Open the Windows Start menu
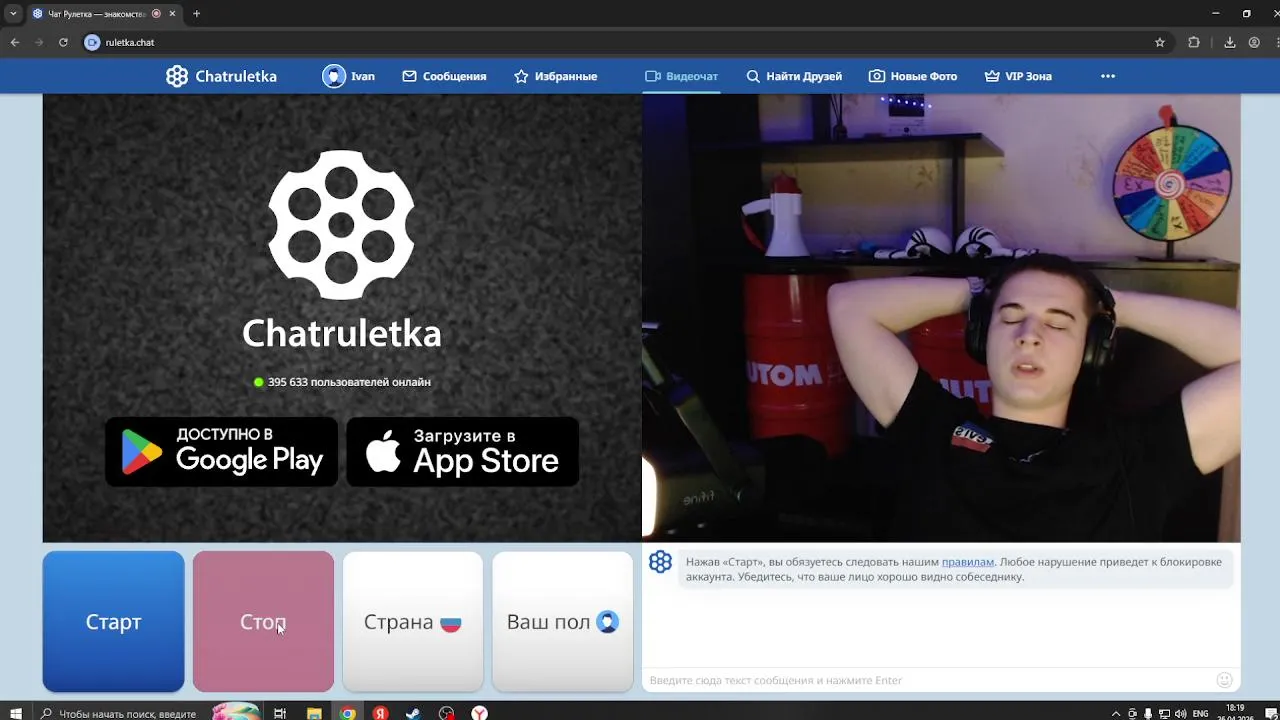This screenshot has height=720, width=1280. (15, 713)
